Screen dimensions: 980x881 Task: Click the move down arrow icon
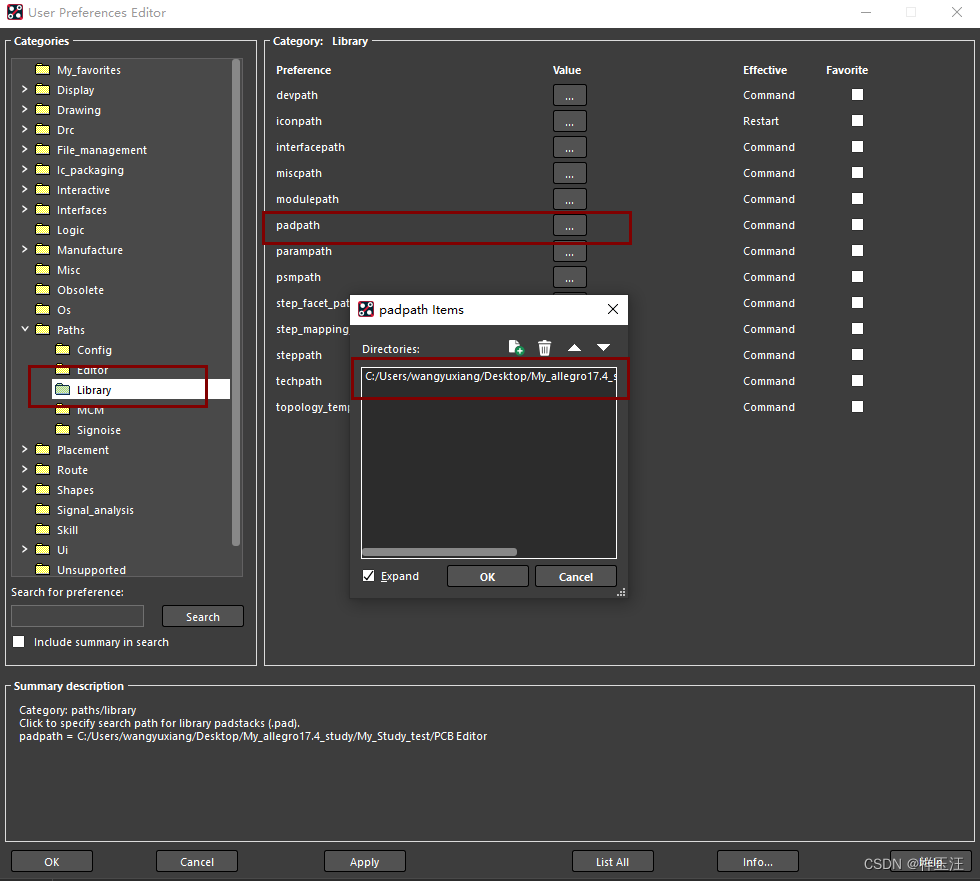pyautogui.click(x=603, y=348)
